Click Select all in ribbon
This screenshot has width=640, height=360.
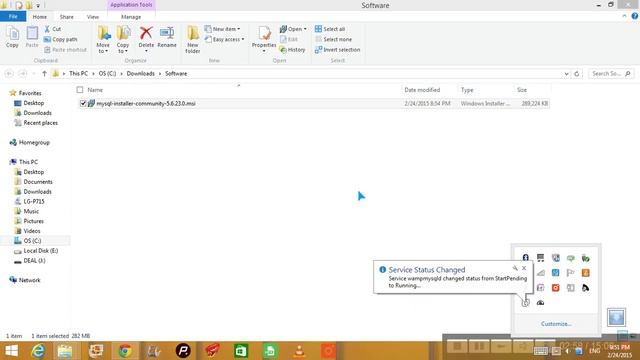(330, 29)
